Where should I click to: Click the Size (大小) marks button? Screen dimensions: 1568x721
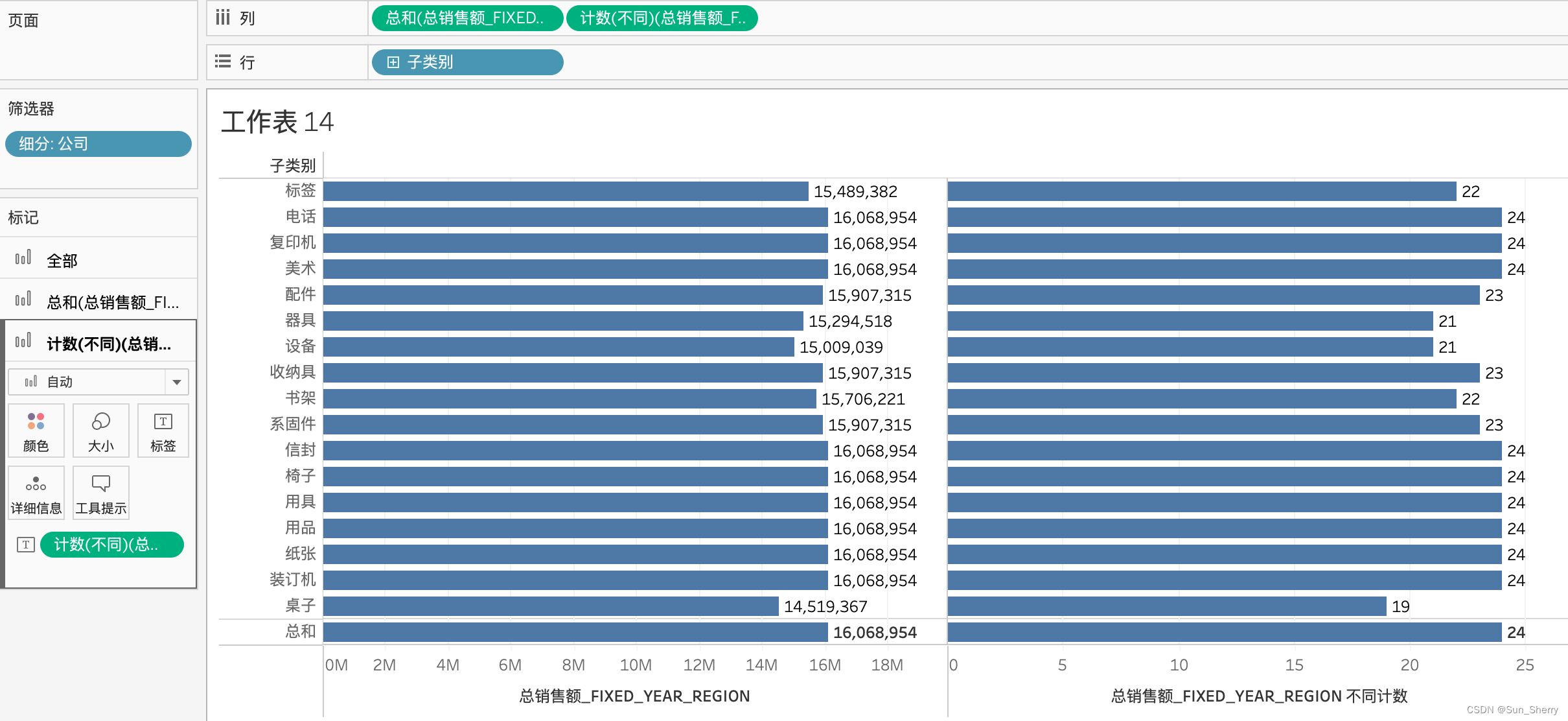click(x=101, y=431)
